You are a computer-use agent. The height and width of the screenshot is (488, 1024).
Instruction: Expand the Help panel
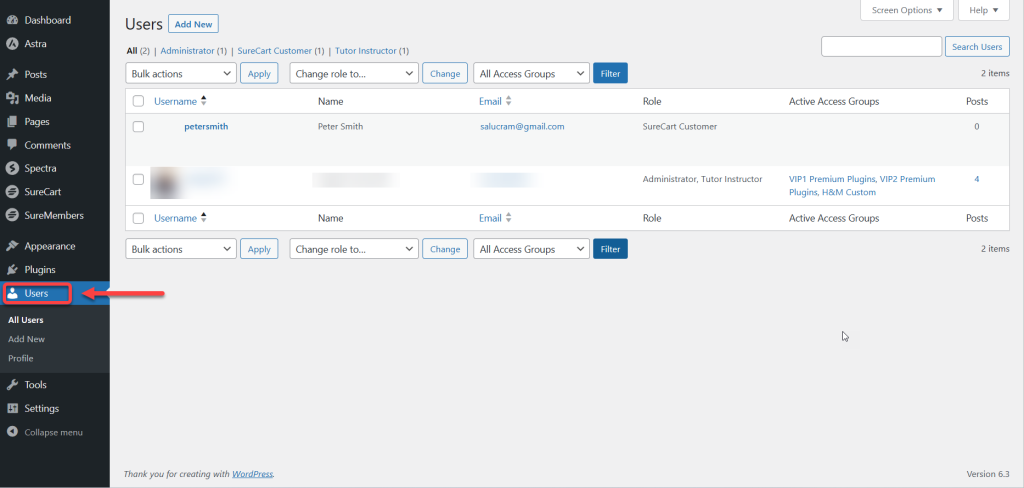984,10
